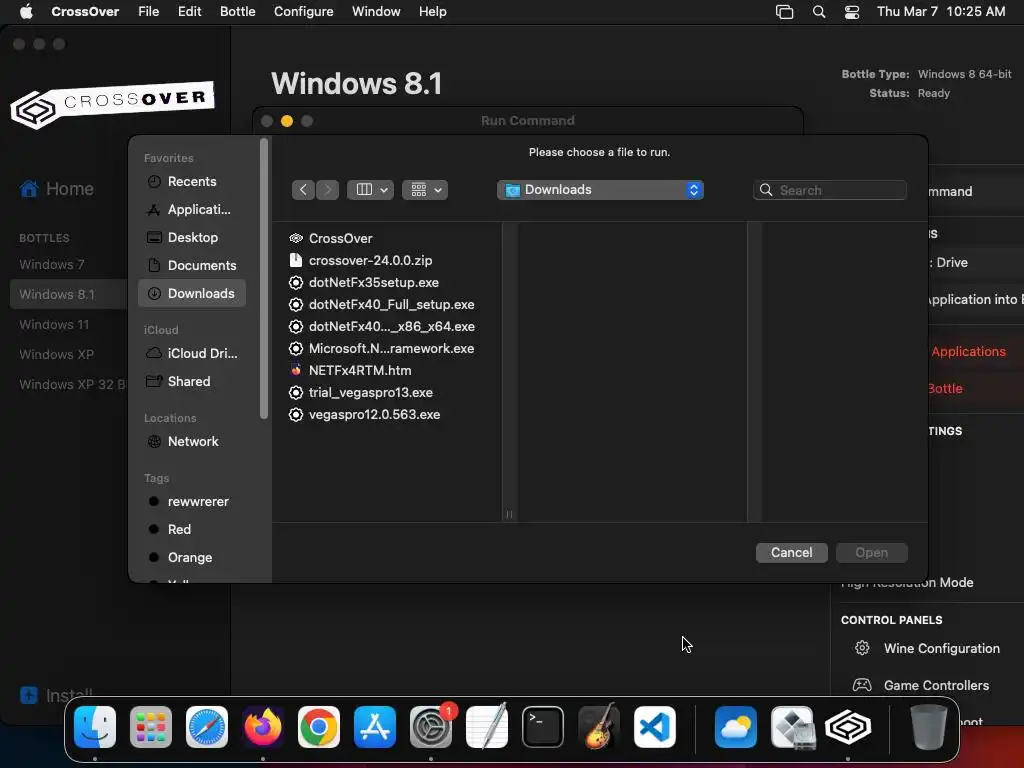Open Launchpad from the Dock

point(151,727)
